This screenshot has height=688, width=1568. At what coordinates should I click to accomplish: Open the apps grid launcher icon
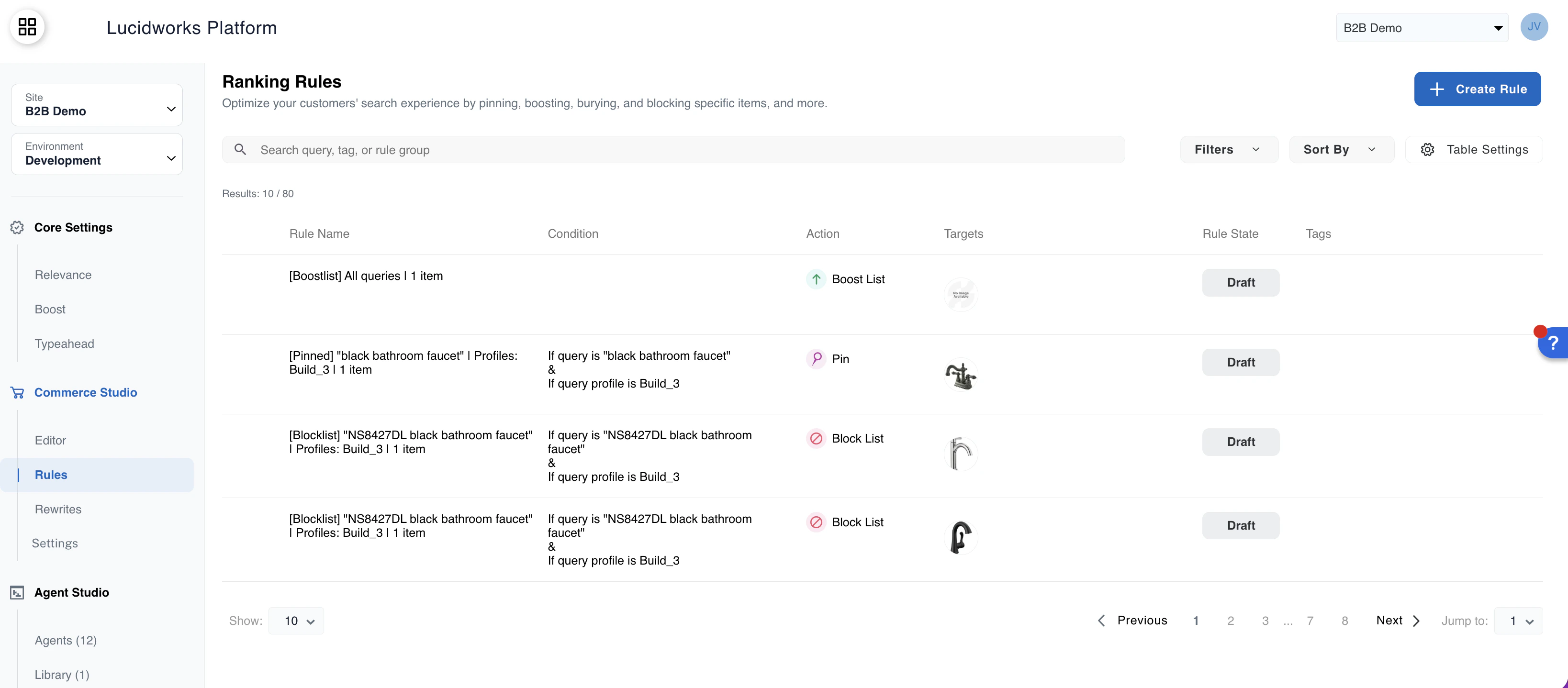tap(27, 27)
